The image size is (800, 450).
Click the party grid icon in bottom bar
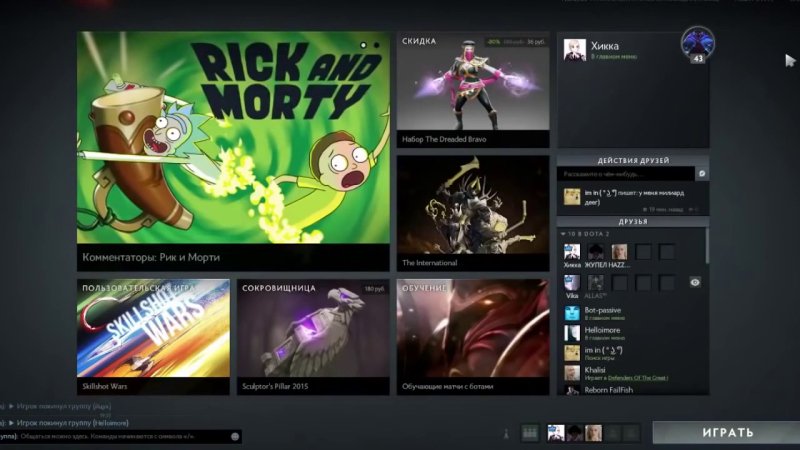click(x=530, y=433)
